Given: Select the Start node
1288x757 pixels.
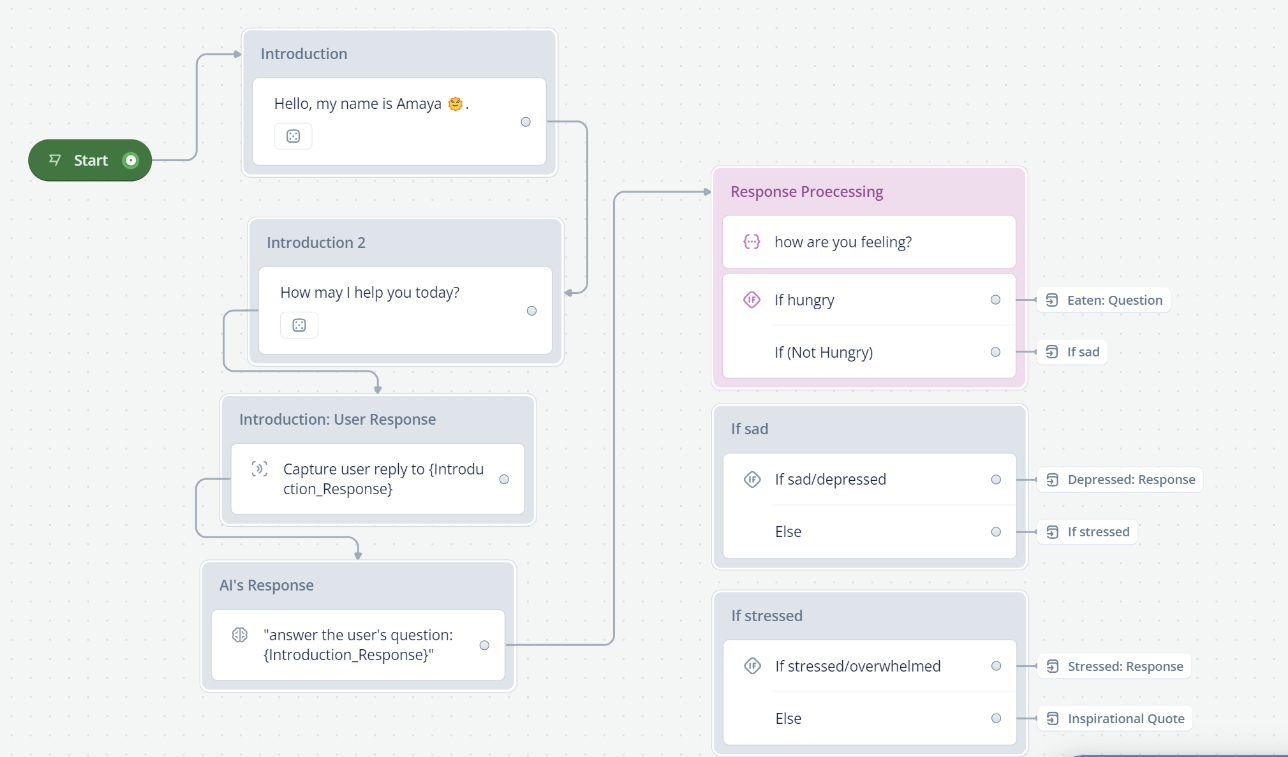Looking at the screenshot, I should tap(89, 160).
